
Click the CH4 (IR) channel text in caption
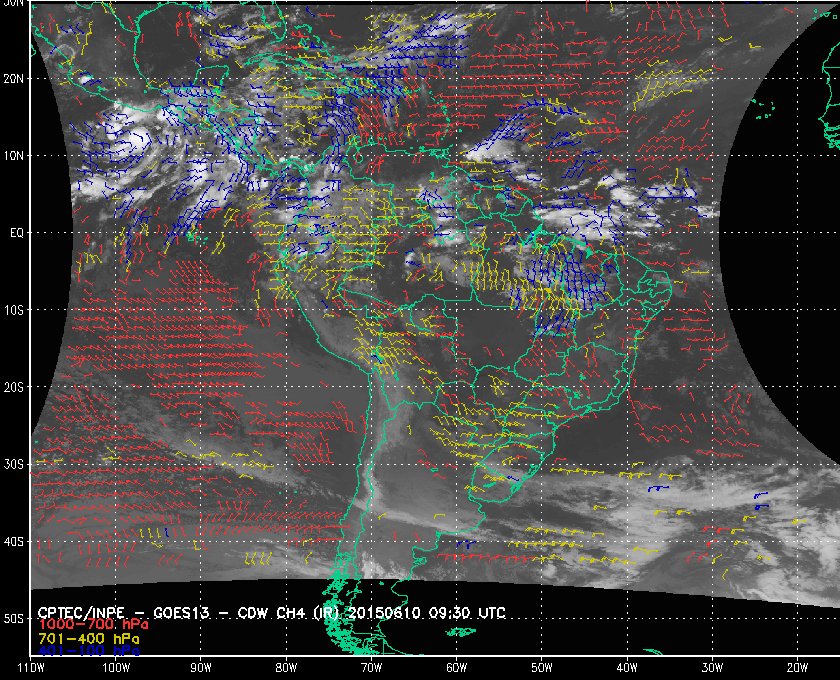click(308, 613)
